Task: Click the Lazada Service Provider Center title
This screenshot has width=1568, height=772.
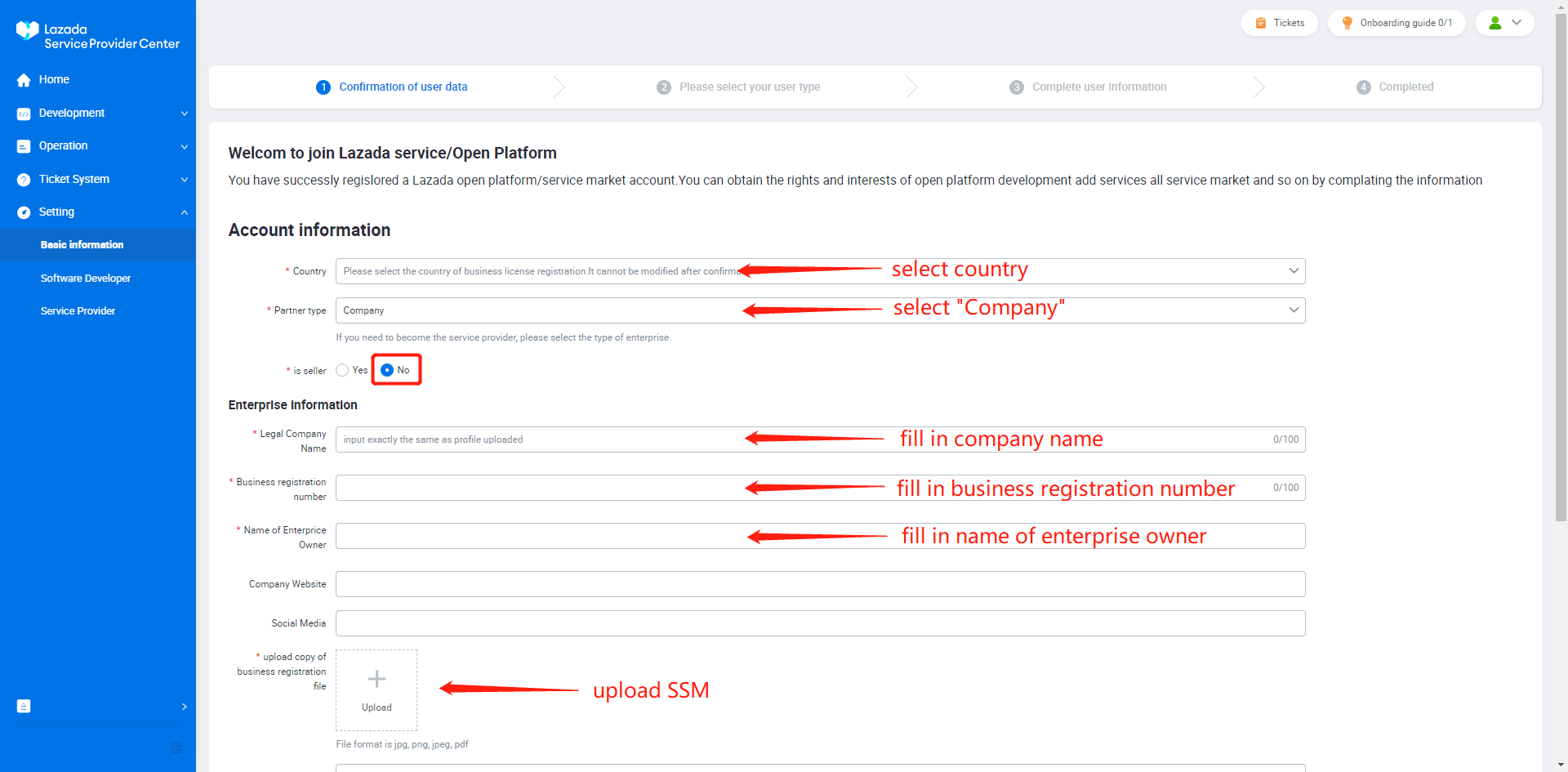Action: 112,37
